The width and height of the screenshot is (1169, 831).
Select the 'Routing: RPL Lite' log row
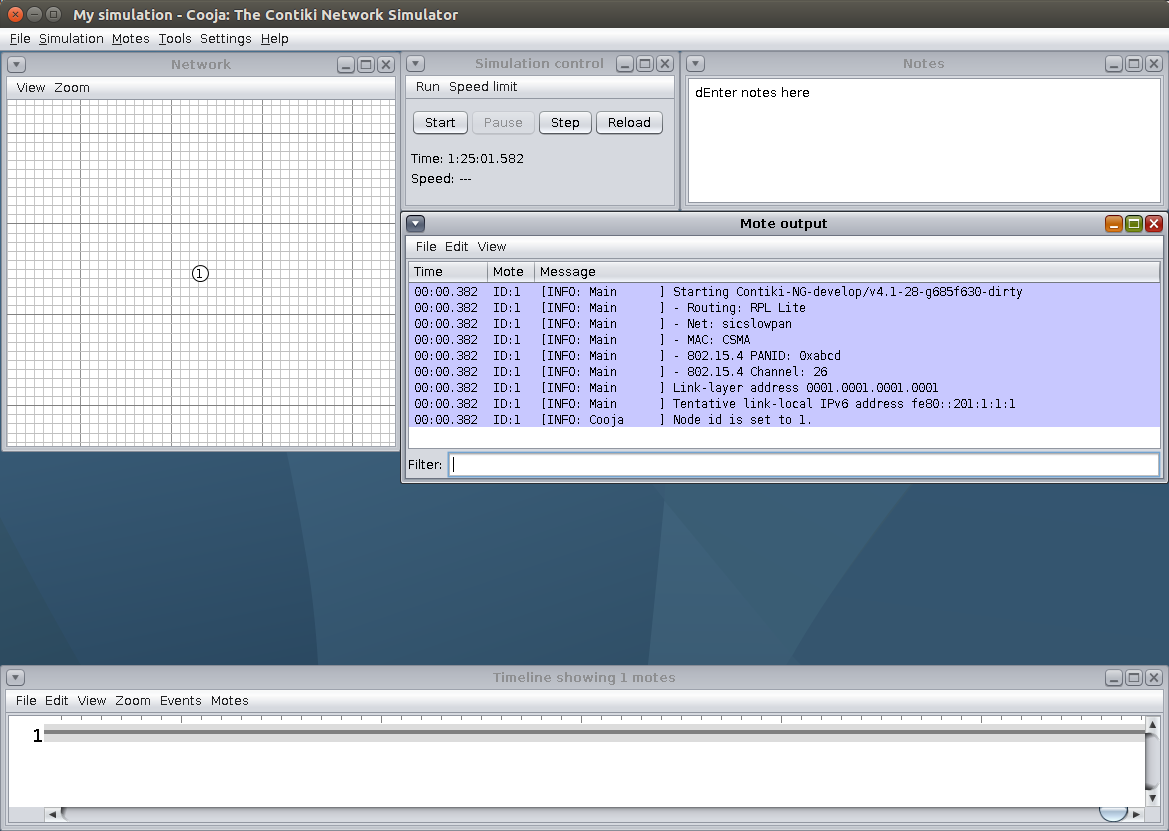784,308
